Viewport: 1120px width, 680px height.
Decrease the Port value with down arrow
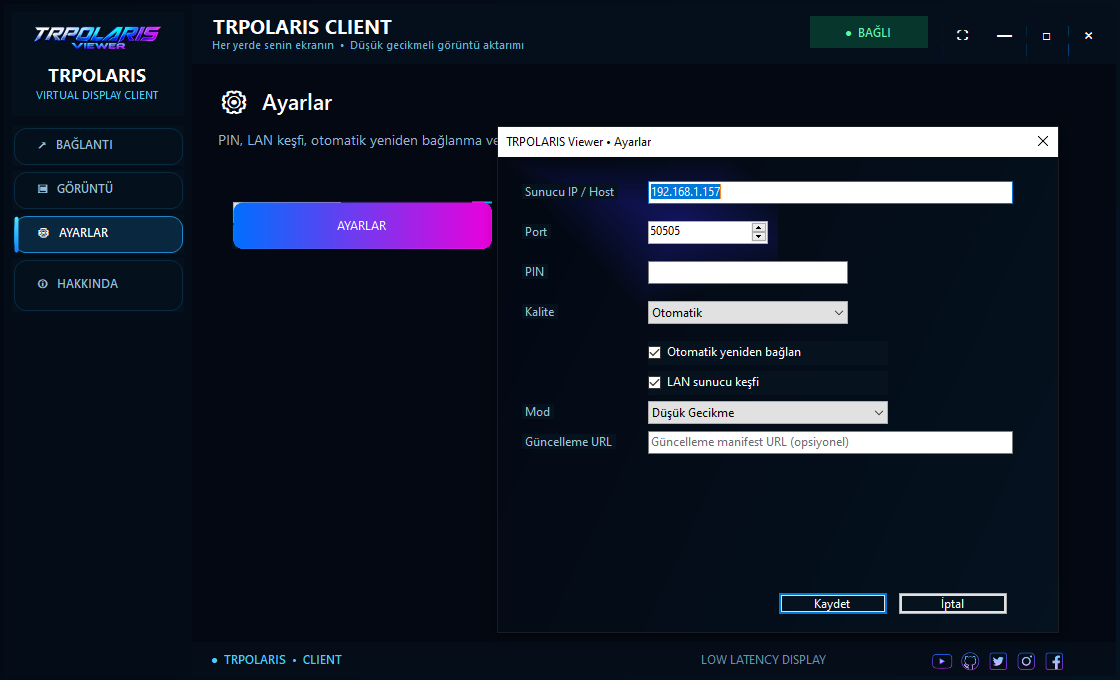point(759,236)
